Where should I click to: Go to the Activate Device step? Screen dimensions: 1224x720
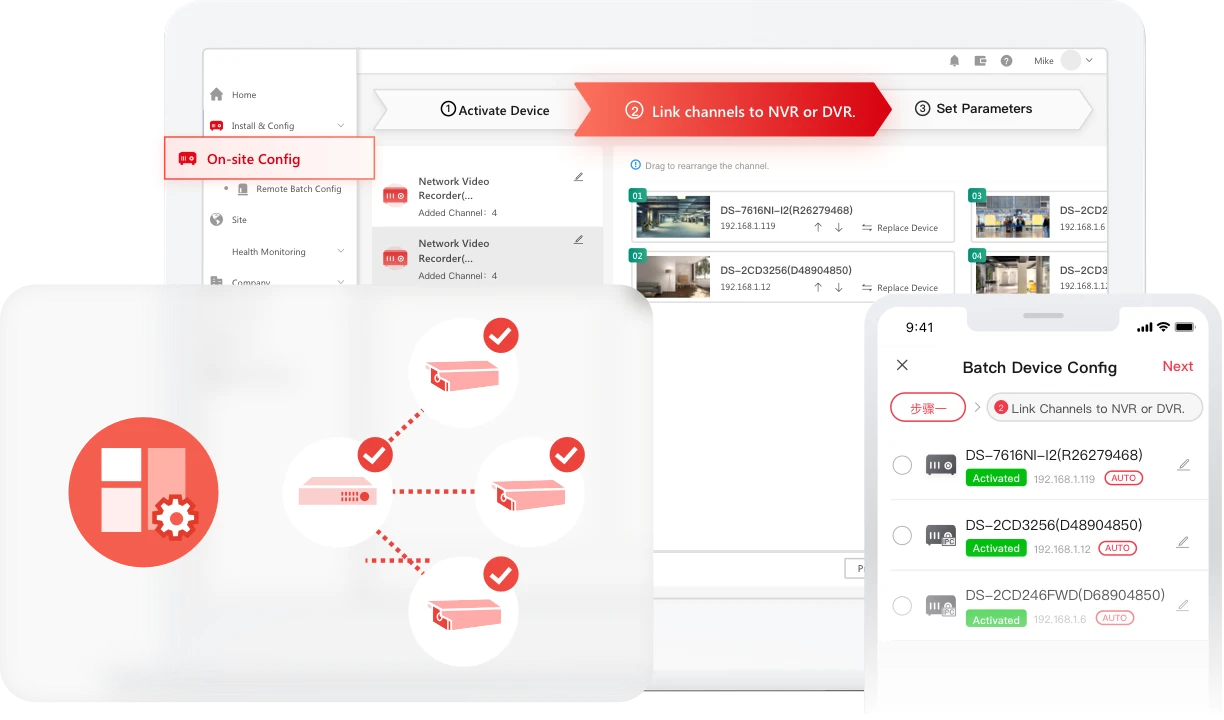tap(495, 110)
